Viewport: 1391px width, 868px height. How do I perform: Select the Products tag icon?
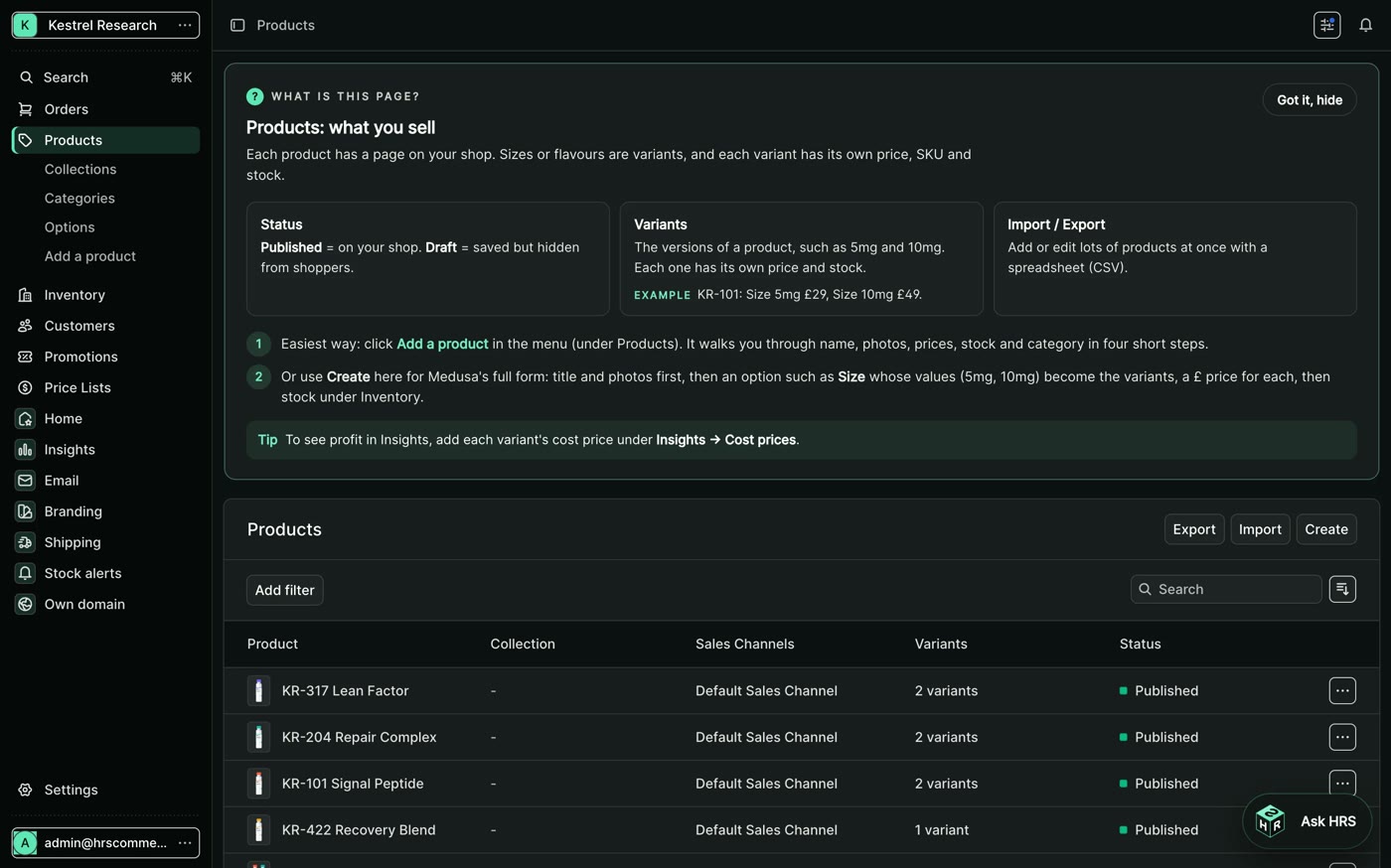(26, 140)
